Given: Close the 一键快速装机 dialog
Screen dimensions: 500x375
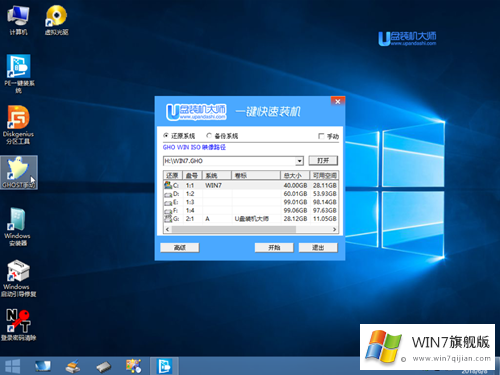Looking at the screenshot, I should coord(338,101).
